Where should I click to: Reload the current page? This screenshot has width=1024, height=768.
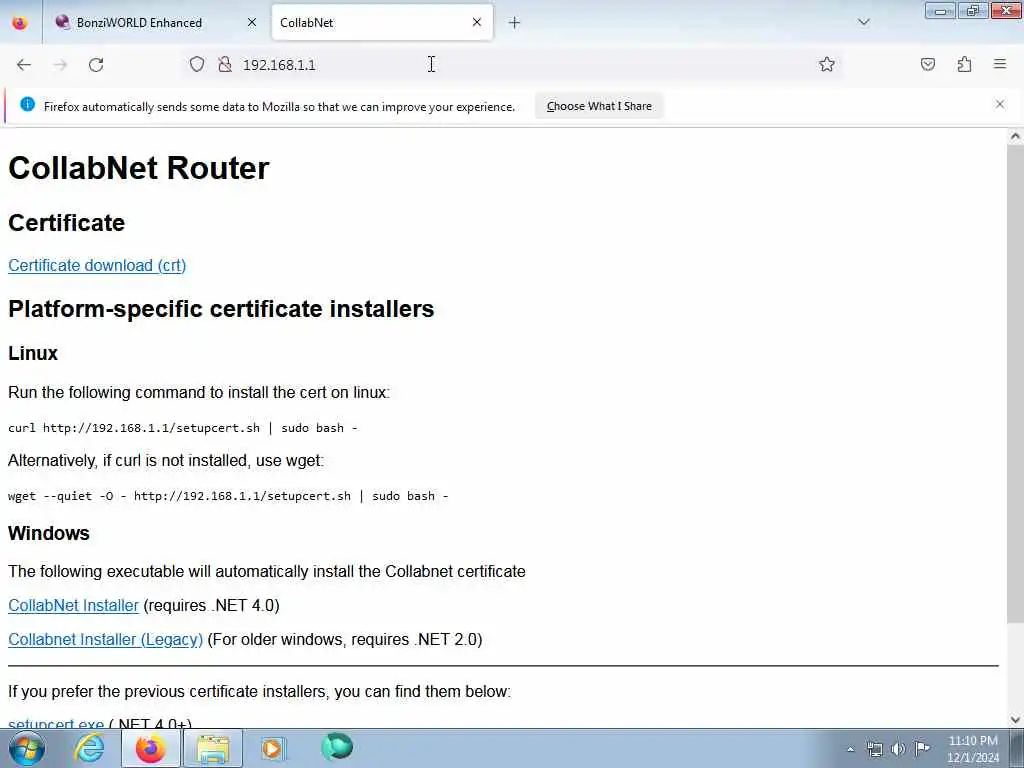(96, 65)
